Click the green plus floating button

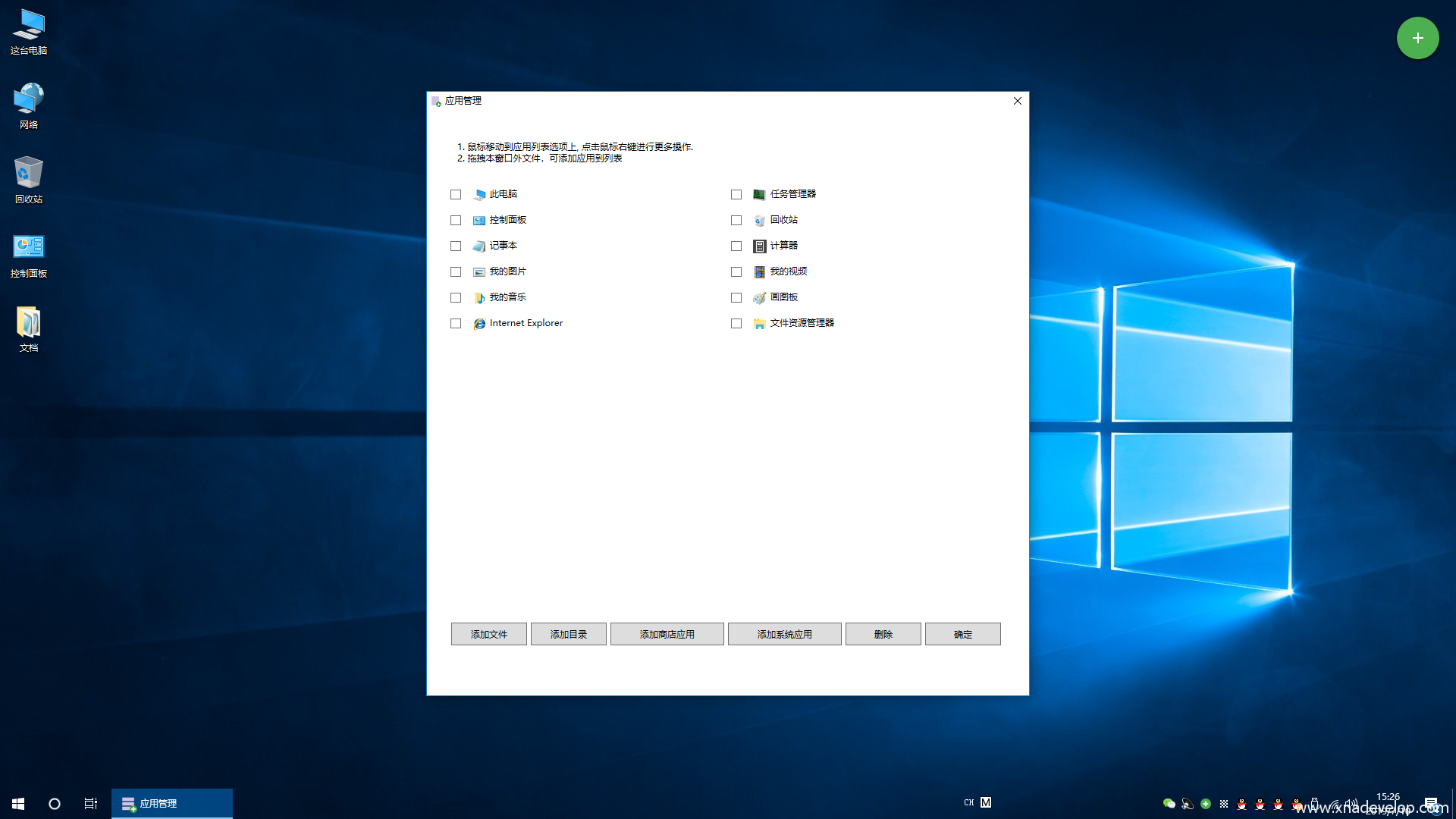coord(1417,38)
